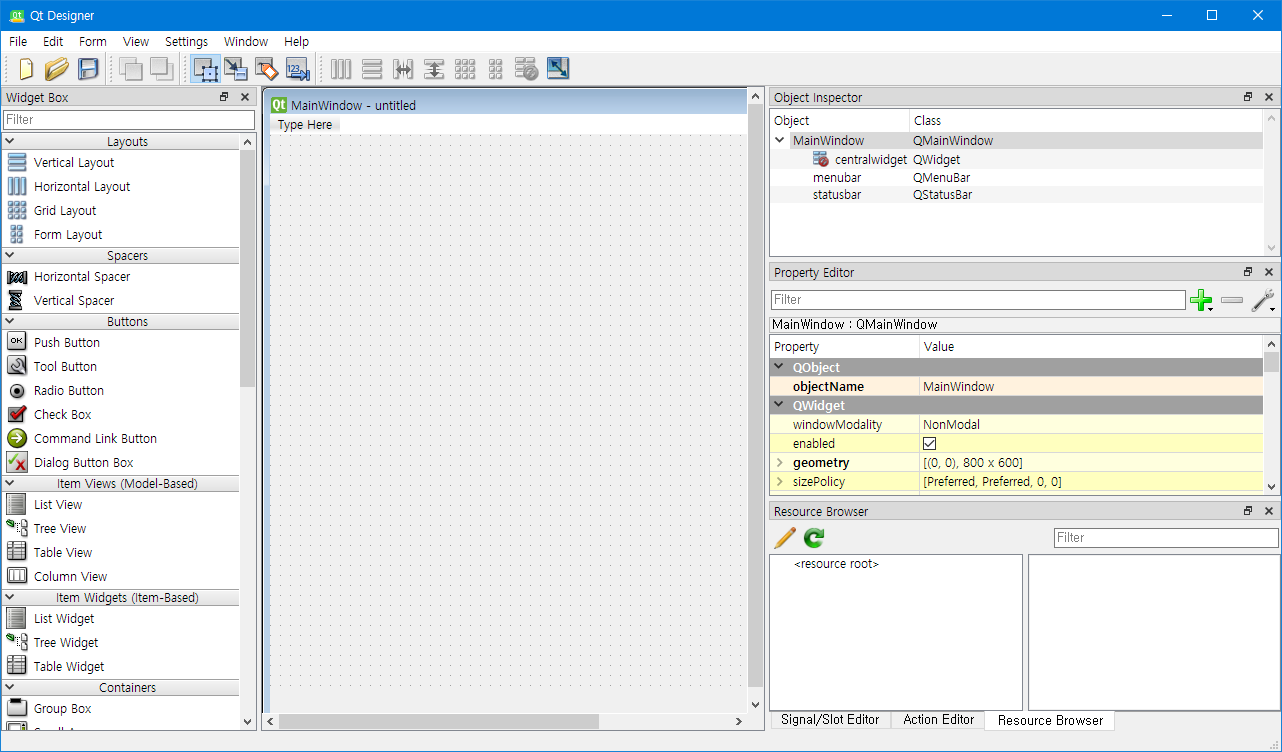Click the Open form folder icon
Screen dimensions: 1282x752
click(x=57, y=69)
